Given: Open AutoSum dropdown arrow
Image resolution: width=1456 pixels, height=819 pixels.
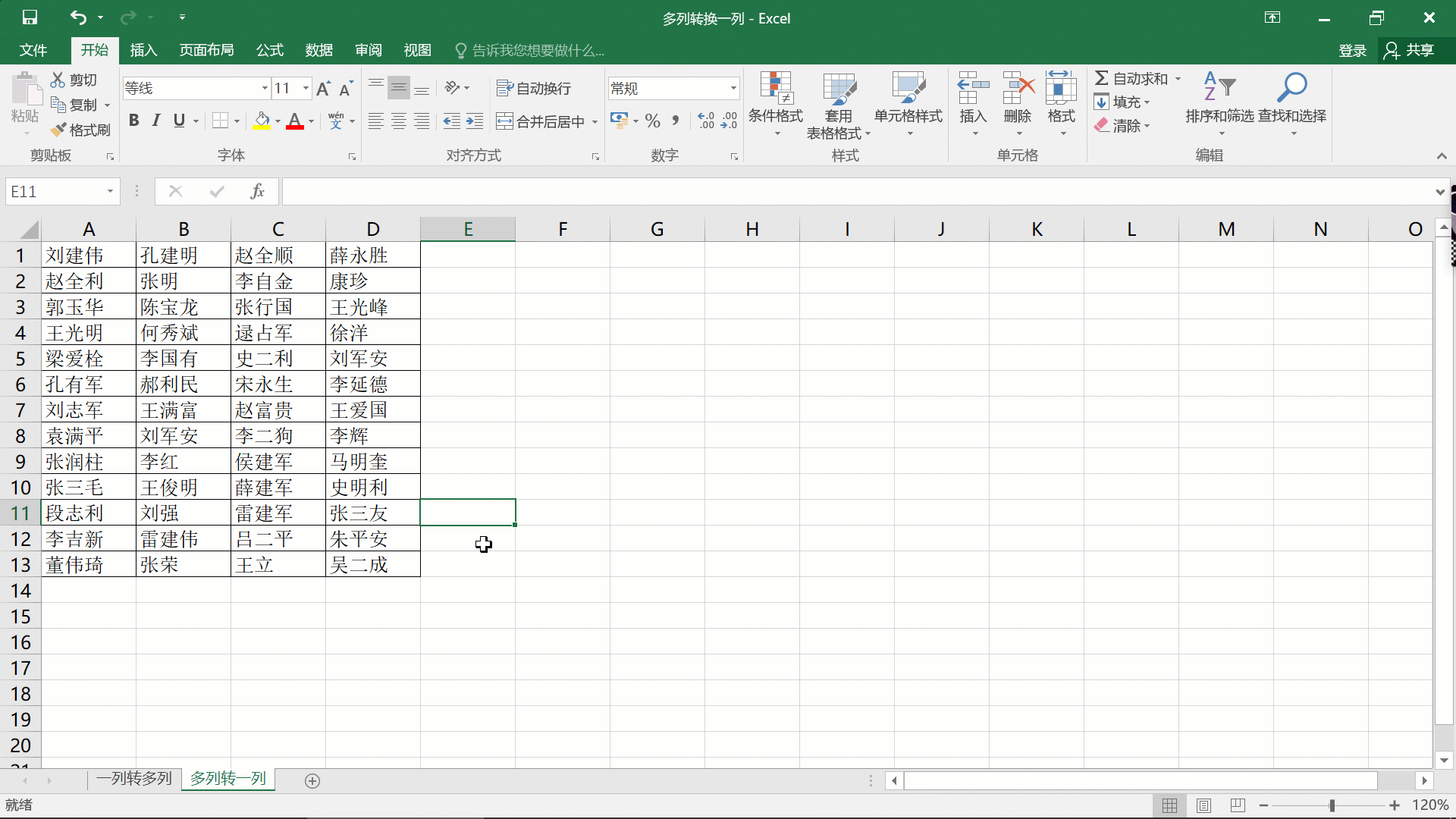Looking at the screenshot, I should [1178, 79].
